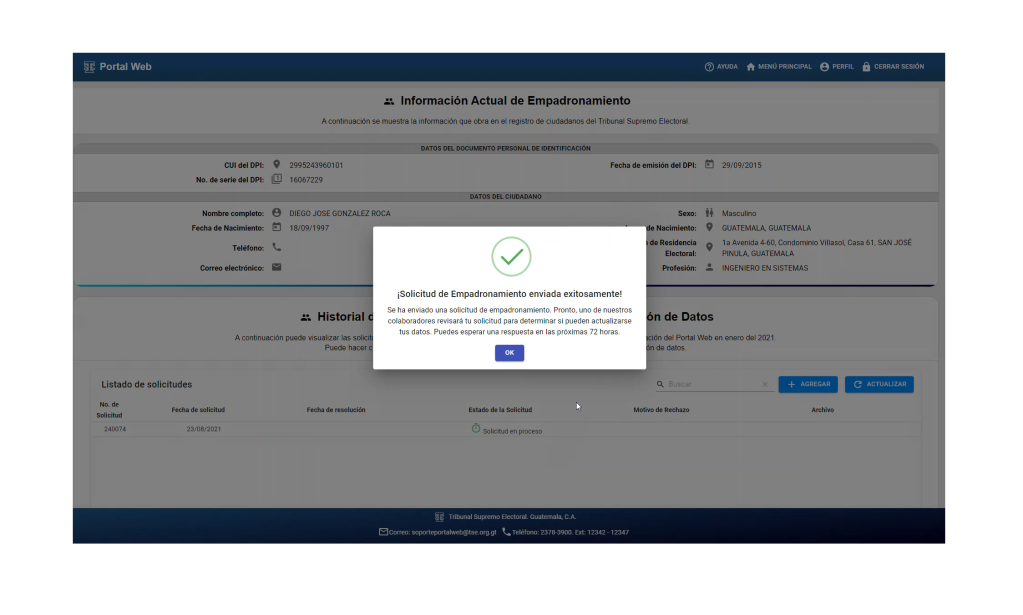Open Ayuda help from the top bar
Viewport: 1023px width, 615px height.
[x=721, y=67]
